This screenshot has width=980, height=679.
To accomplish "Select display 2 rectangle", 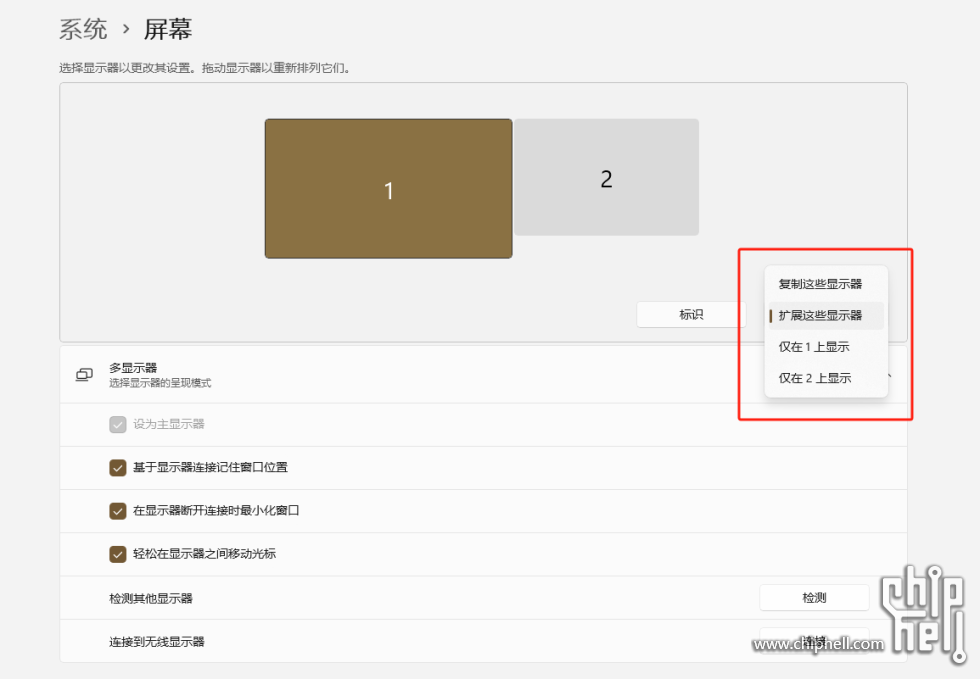I will coord(606,177).
